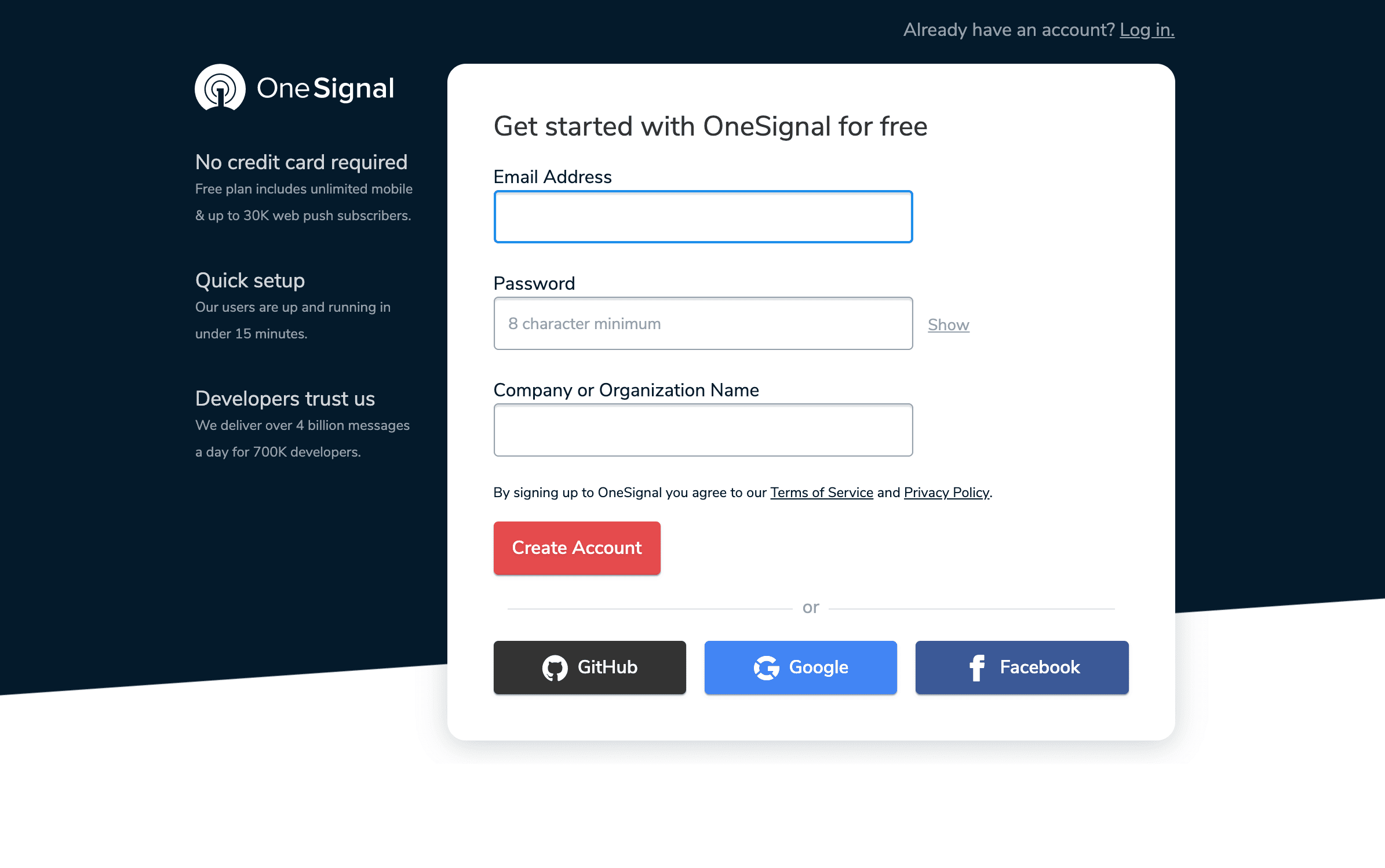The image size is (1385, 868).
Task: Toggle Show password visibility option
Action: 947,323
